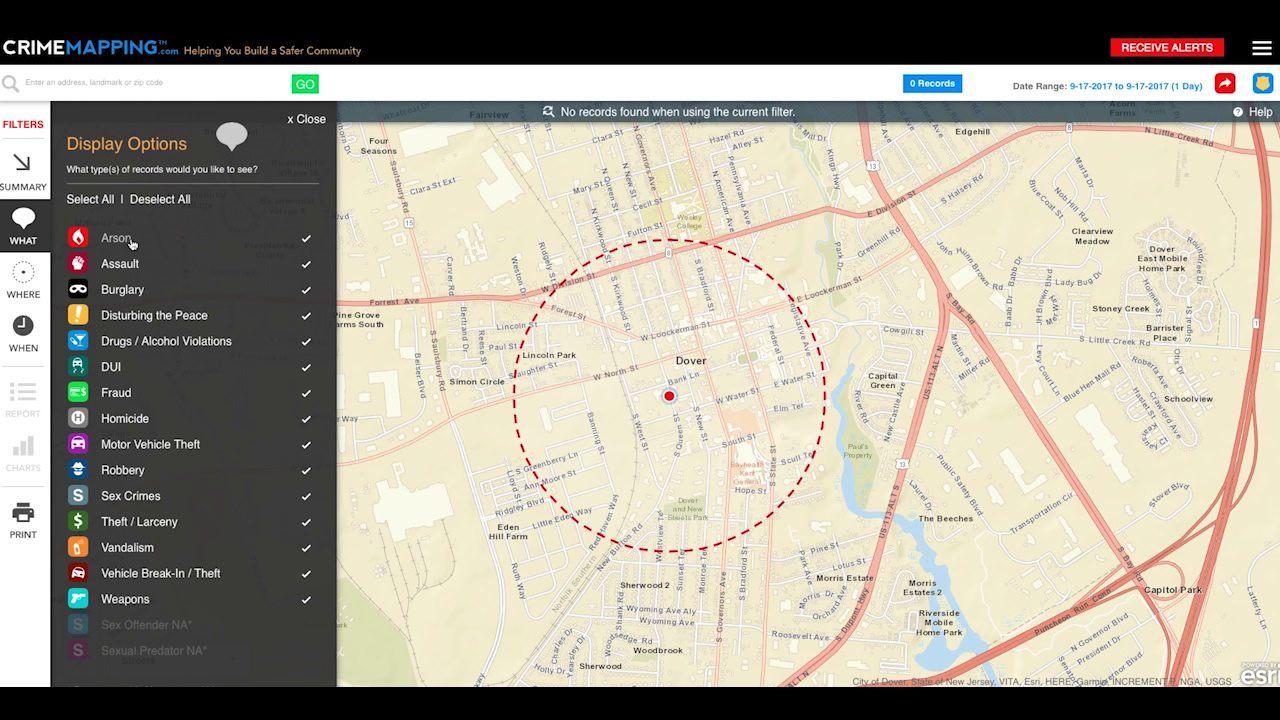
Task: Click the Burglary mask icon
Action: [80, 289]
